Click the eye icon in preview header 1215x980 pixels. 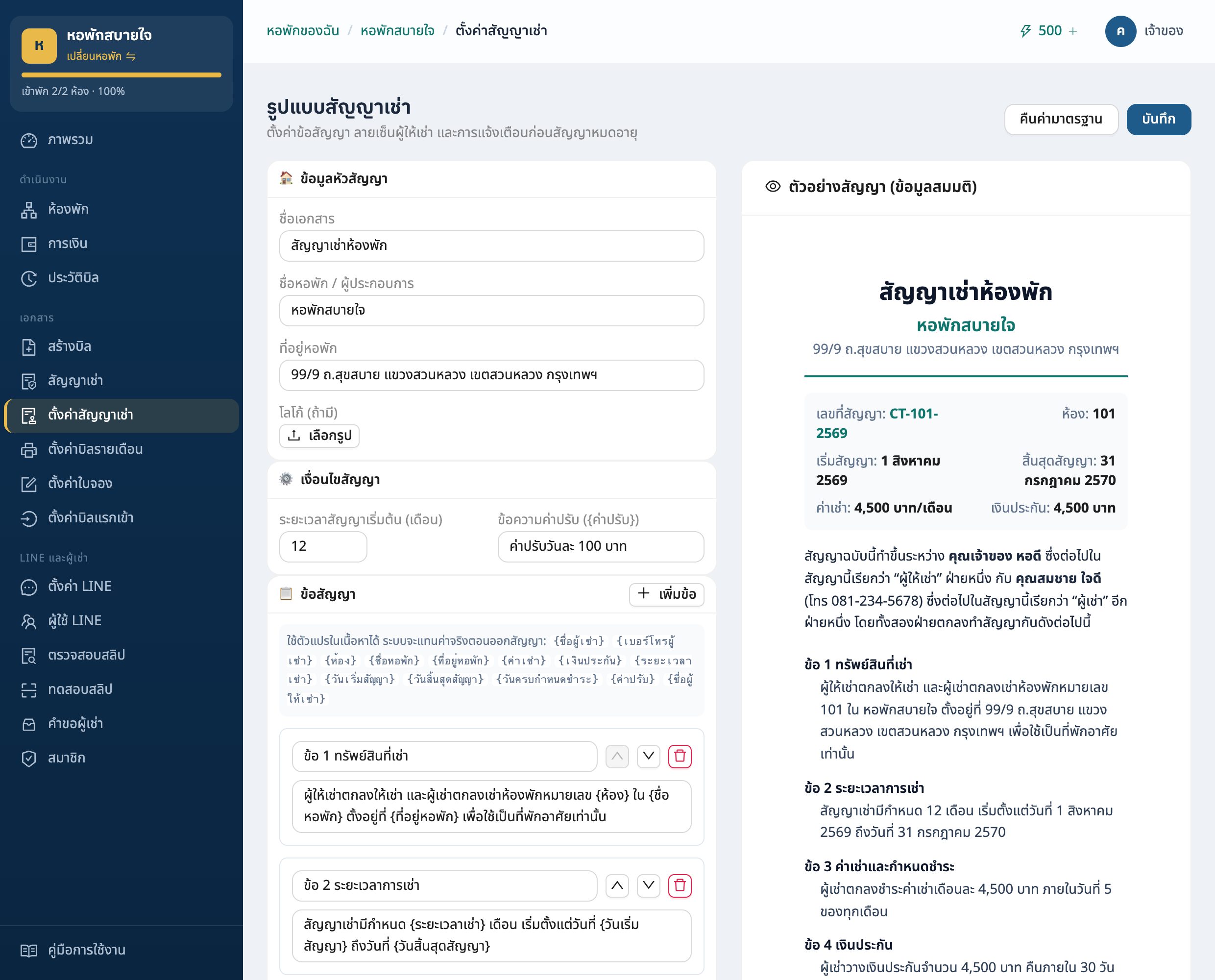(773, 186)
